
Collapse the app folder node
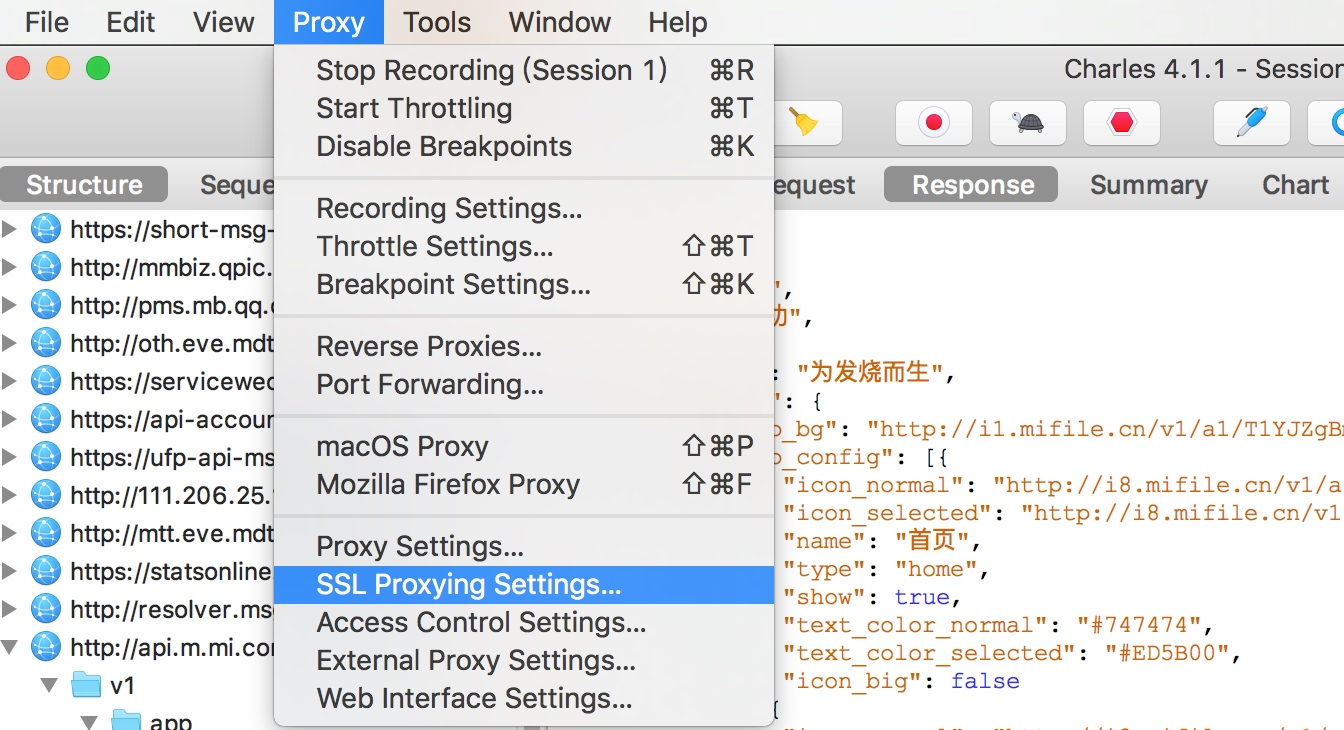click(x=88, y=722)
